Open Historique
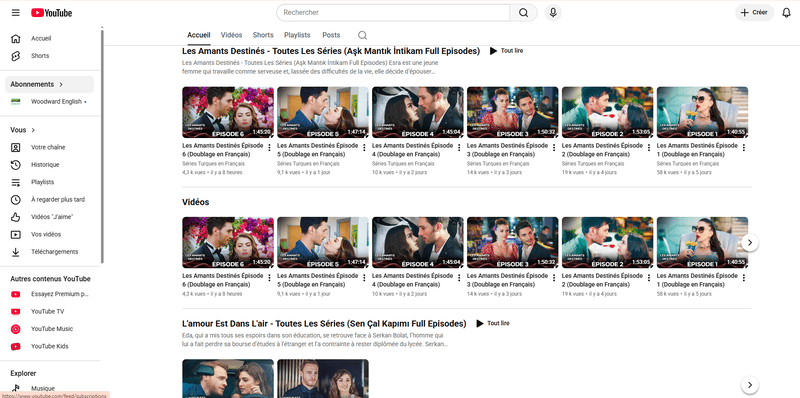 pos(49,165)
